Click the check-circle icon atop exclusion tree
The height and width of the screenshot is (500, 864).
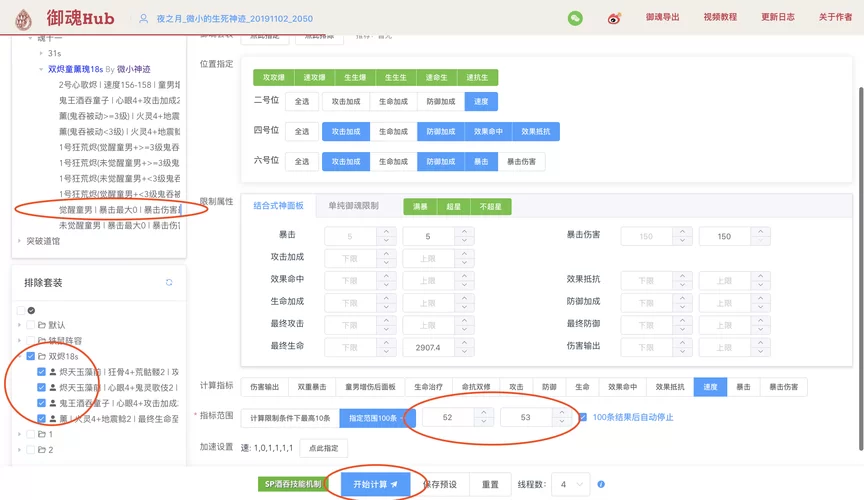click(x=31, y=310)
